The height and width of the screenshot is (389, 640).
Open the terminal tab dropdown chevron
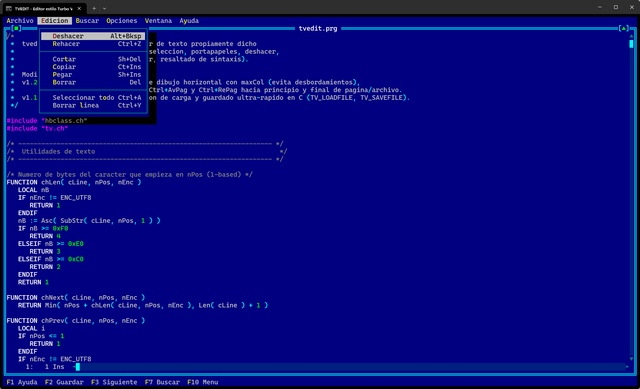104,9
